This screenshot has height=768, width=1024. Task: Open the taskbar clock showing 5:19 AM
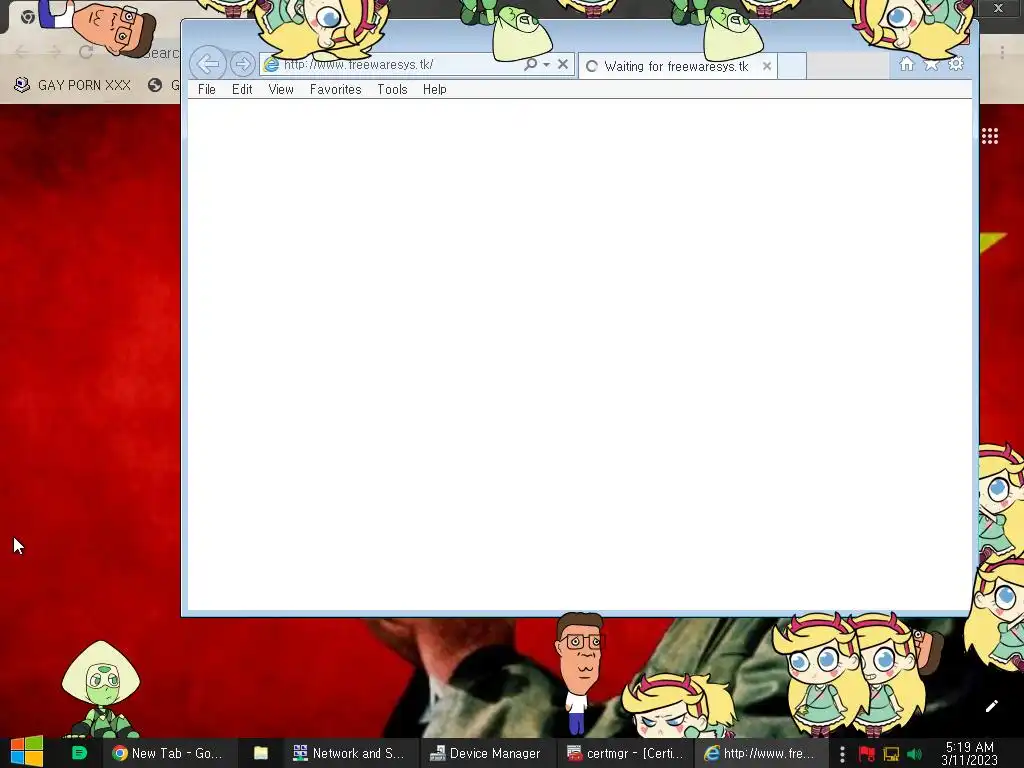pos(970,753)
